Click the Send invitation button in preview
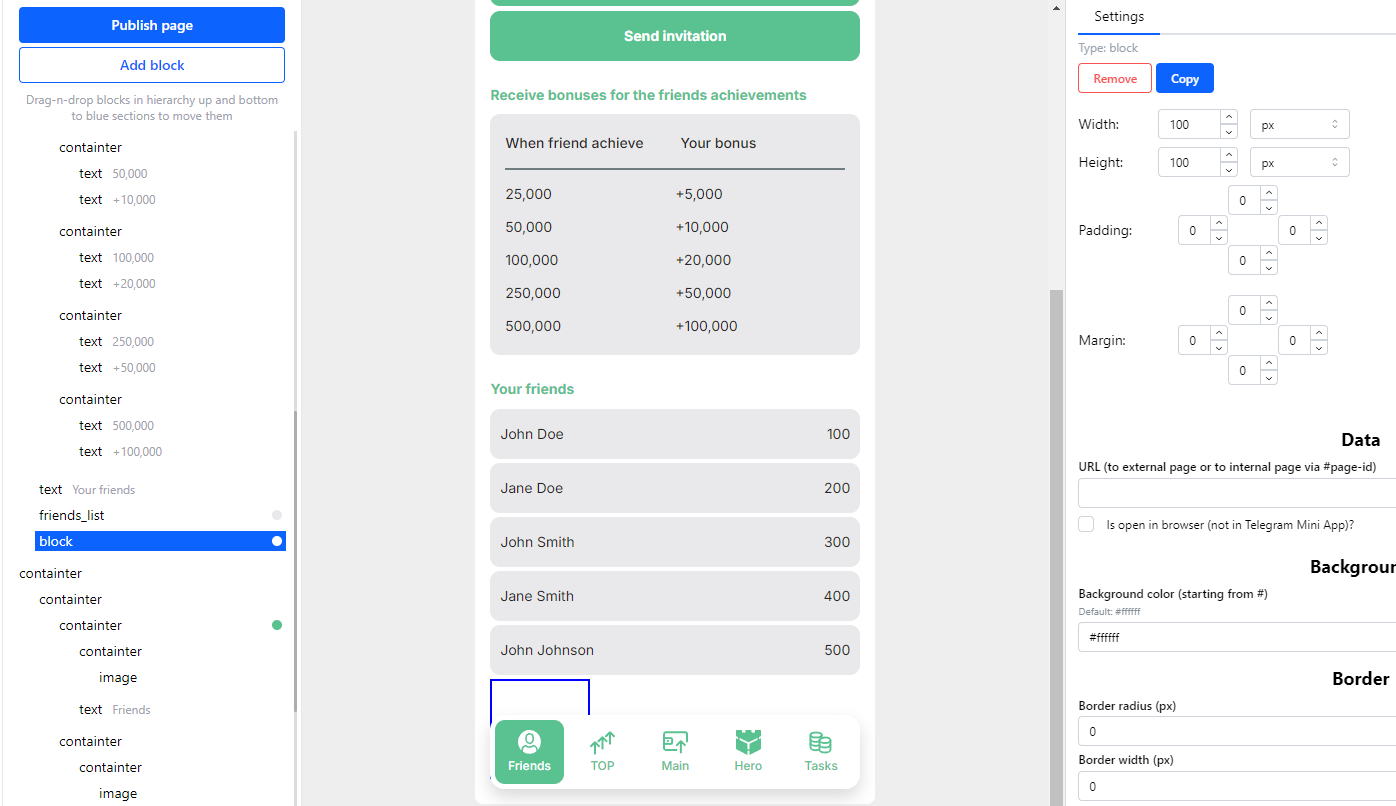The height and width of the screenshot is (806, 1396). click(x=675, y=36)
